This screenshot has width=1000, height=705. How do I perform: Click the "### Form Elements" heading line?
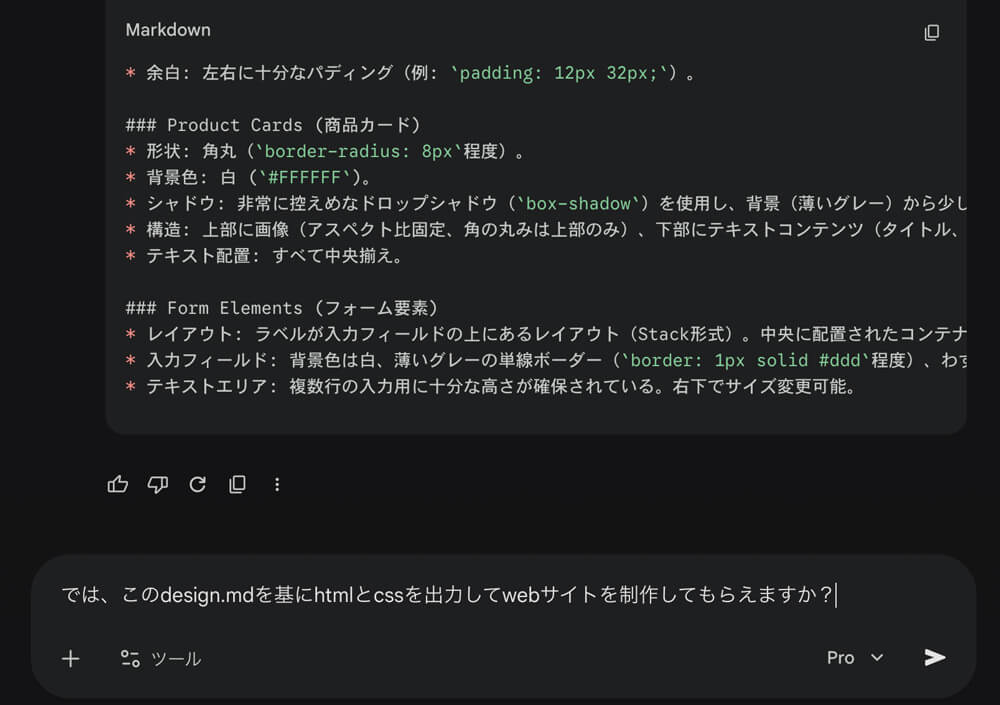282,308
